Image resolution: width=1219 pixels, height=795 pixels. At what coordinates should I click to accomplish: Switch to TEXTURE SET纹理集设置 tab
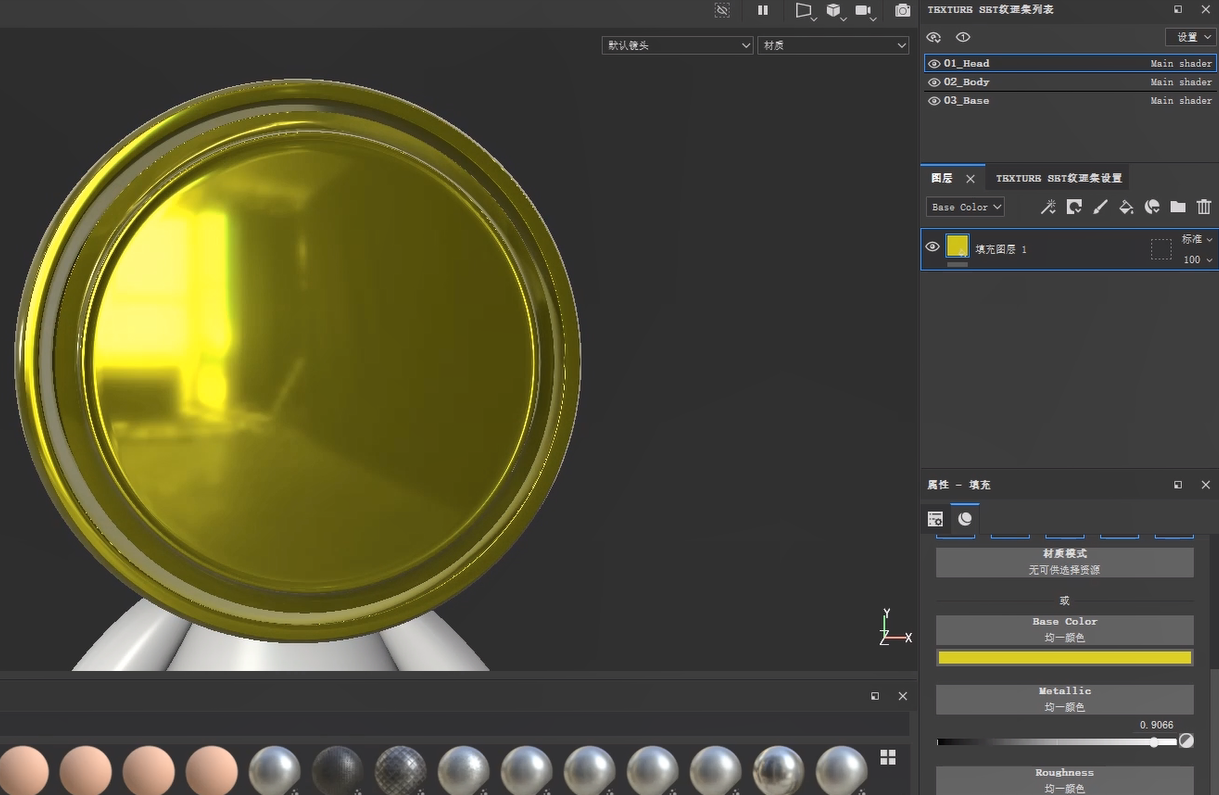tap(1058, 178)
